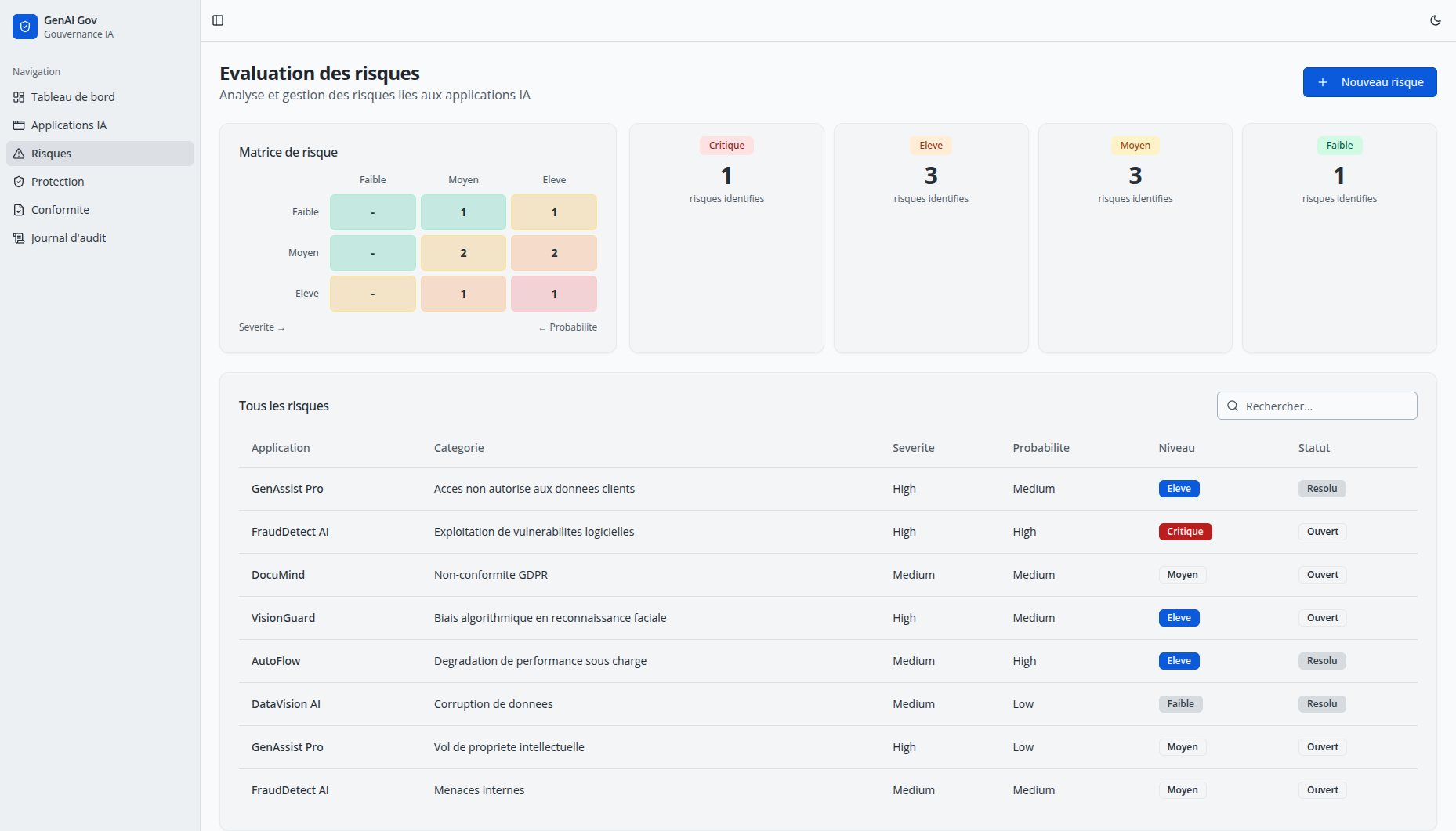
Task: Toggle dark mode with the moon icon
Action: click(1435, 20)
